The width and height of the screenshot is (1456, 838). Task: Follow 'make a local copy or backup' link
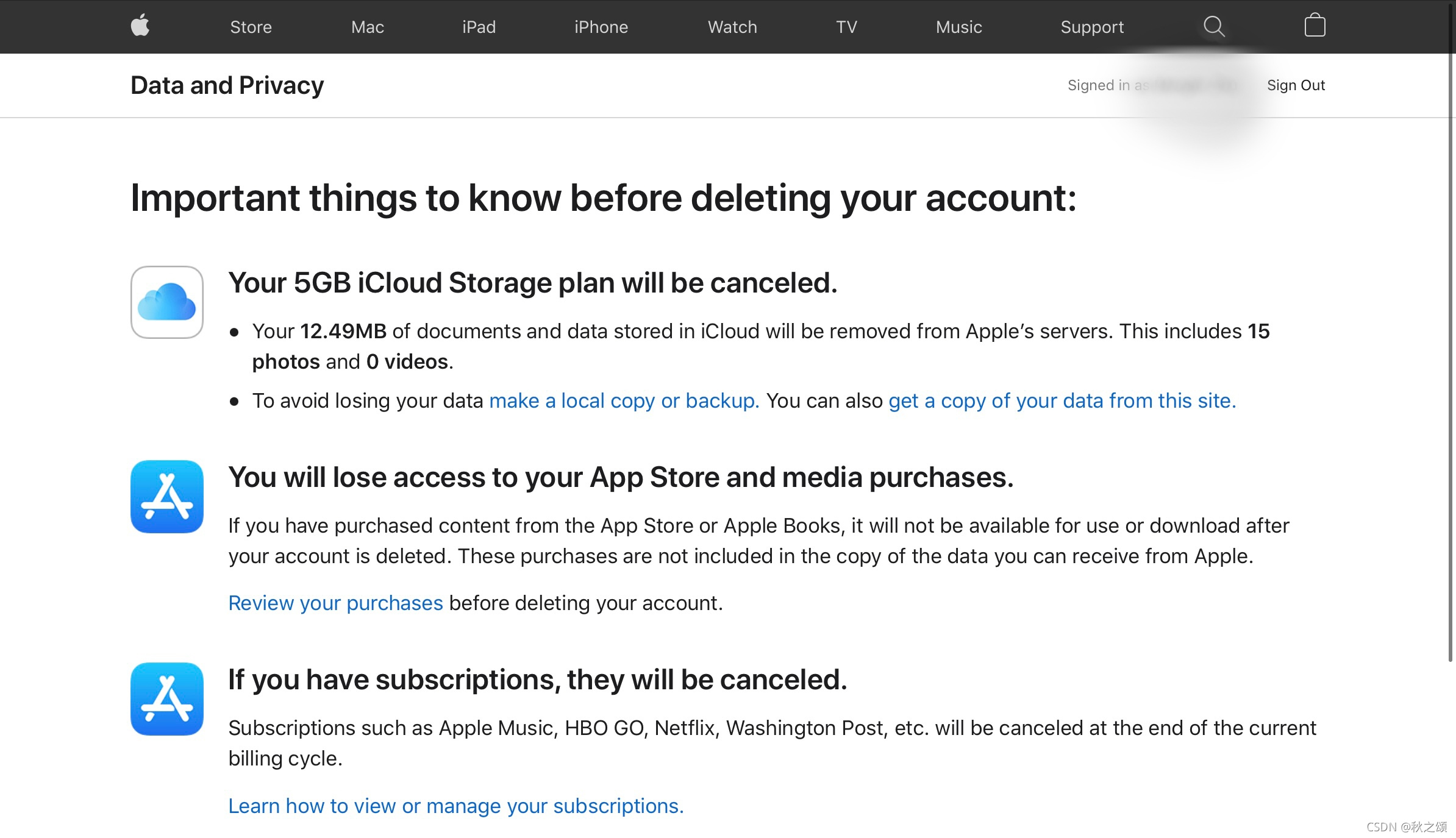[x=624, y=400]
